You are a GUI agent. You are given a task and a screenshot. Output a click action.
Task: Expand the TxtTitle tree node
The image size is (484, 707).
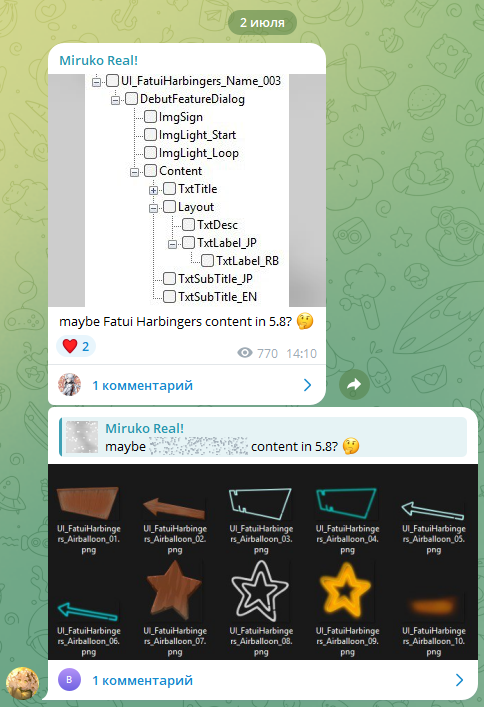[153, 190]
